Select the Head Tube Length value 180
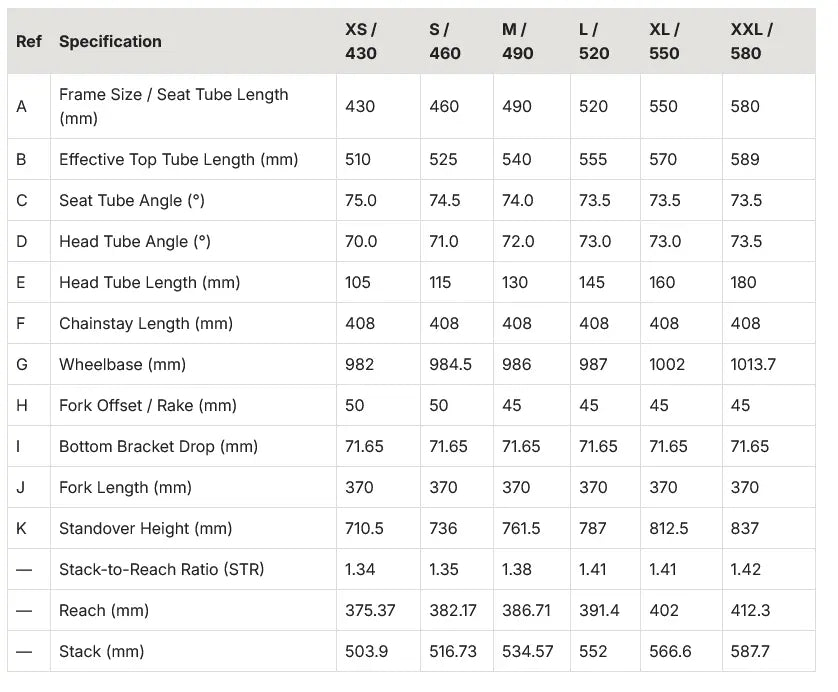The height and width of the screenshot is (692, 838). pos(743,283)
